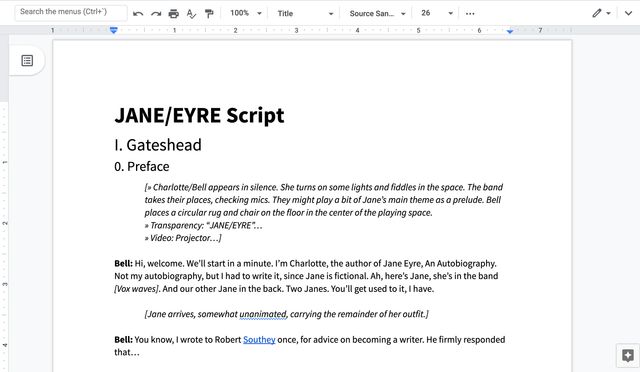Open the Southey hyperlink
Image resolution: width=640 pixels, height=372 pixels.
tap(259, 339)
